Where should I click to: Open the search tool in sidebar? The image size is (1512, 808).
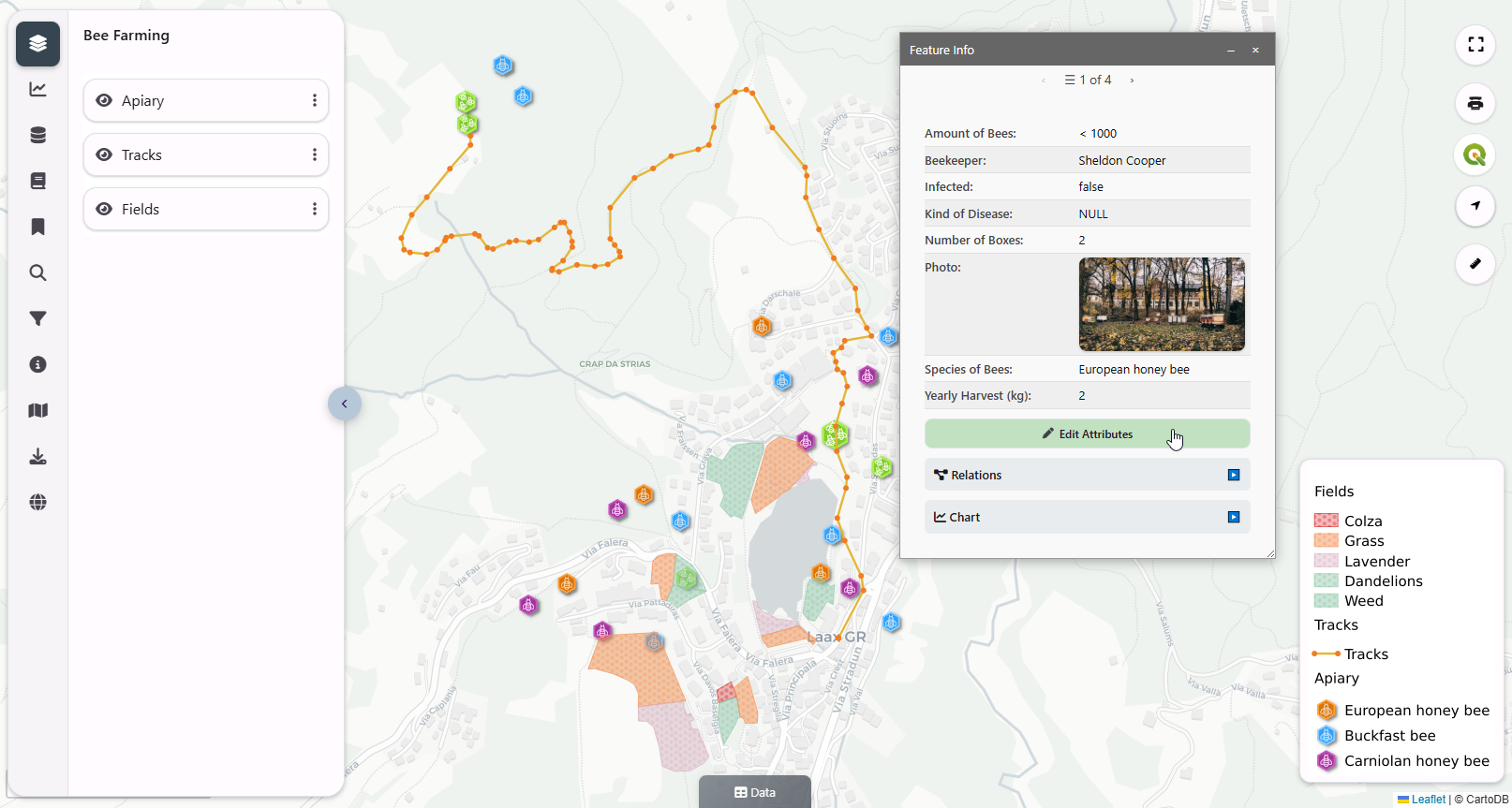coord(37,272)
